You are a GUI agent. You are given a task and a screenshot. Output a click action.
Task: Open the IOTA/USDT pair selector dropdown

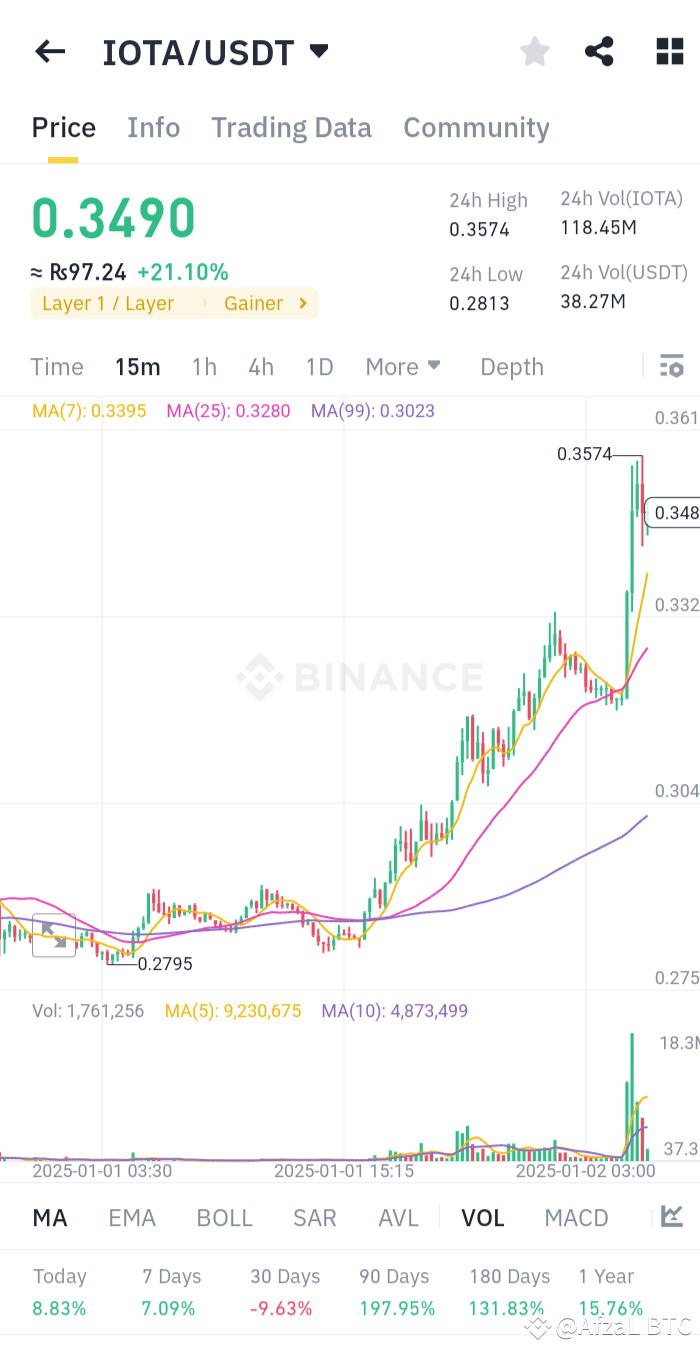[x=317, y=51]
